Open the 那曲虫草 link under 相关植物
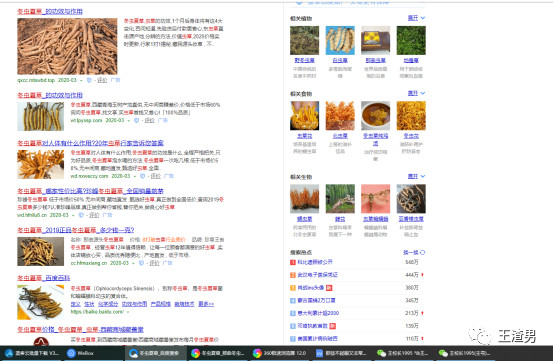 [x=376, y=61]
